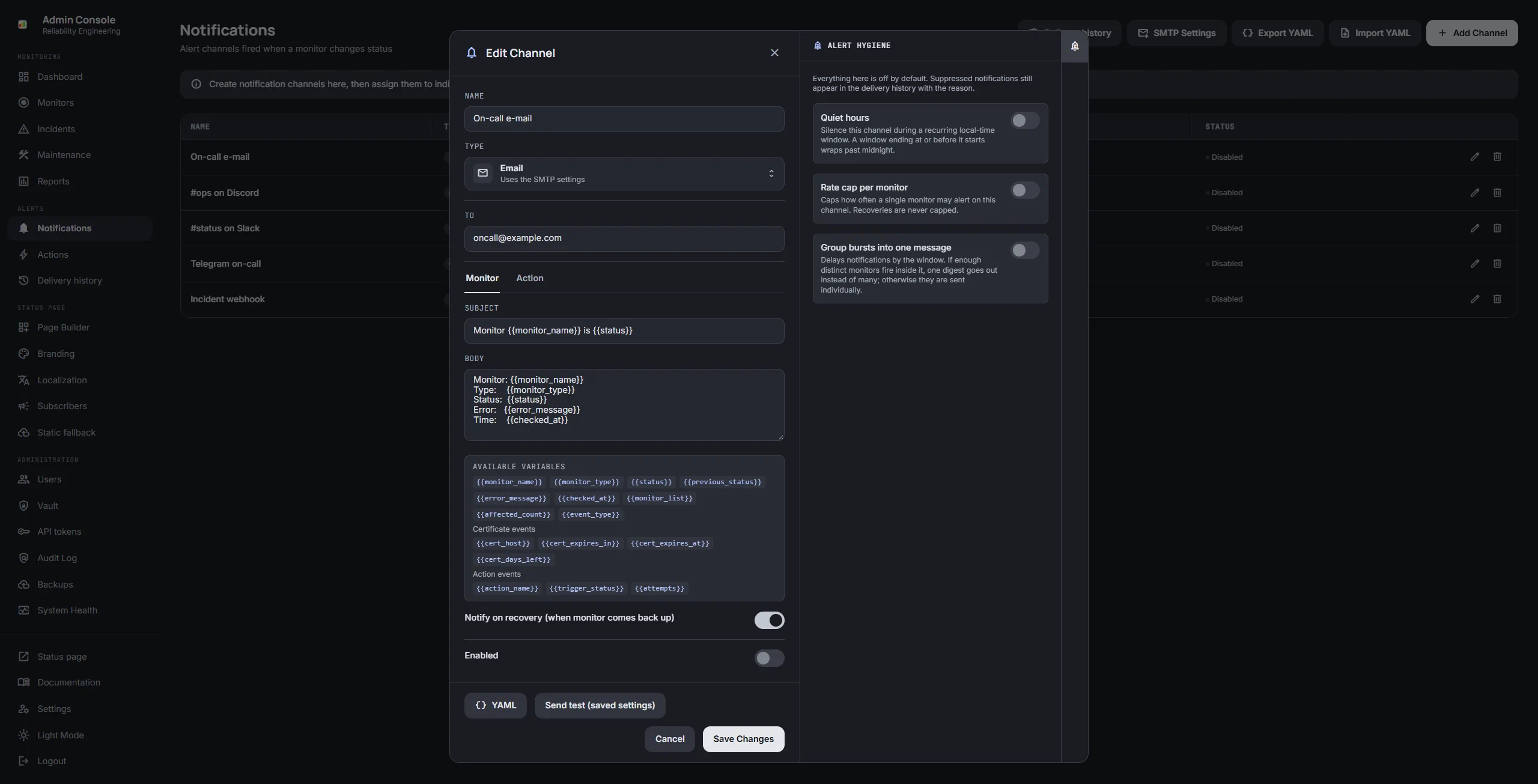
Task: Click the Alert Hygiene bell tab icon
Action: click(1074, 46)
